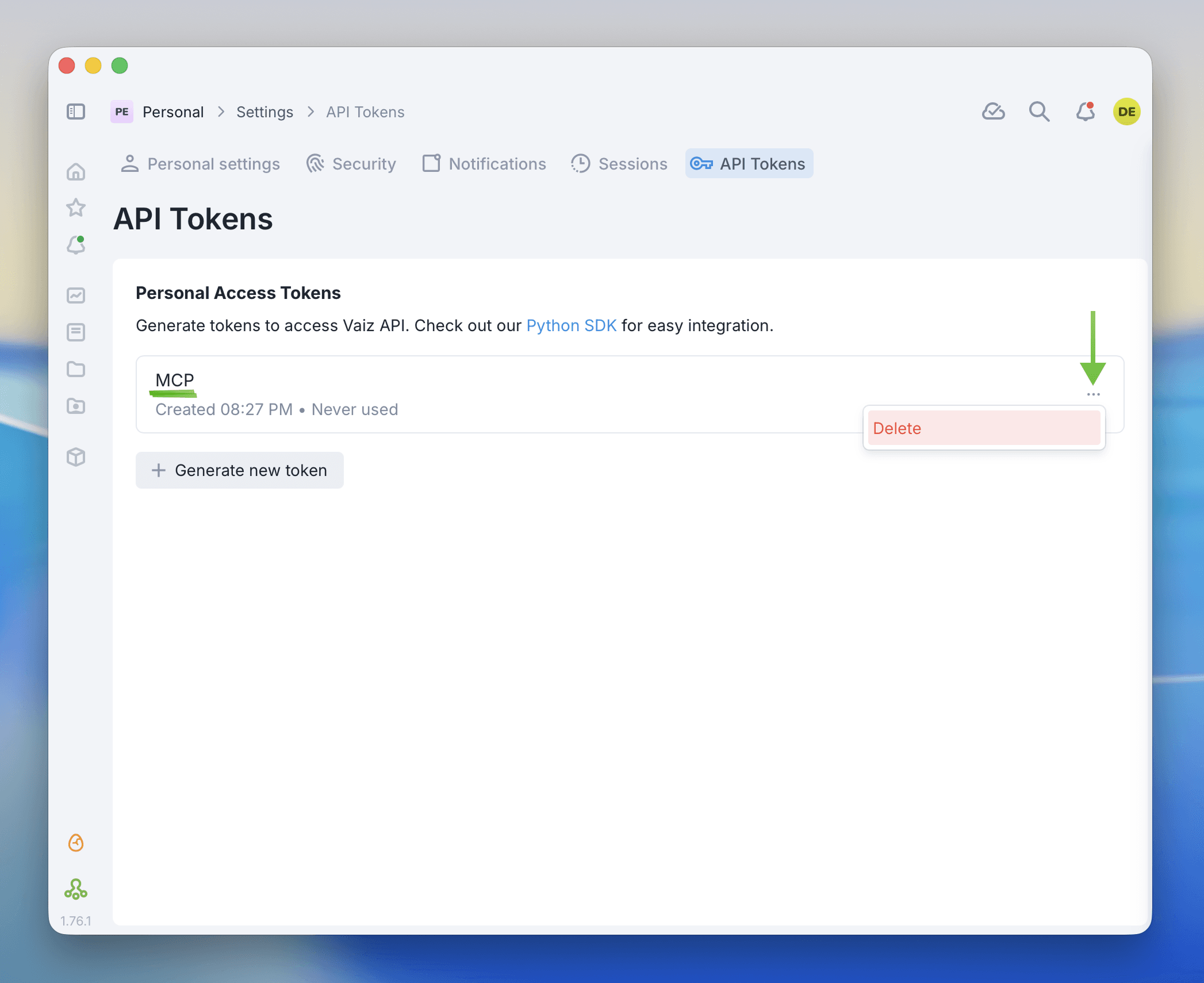The image size is (1204, 983).
Task: Switch to the Sessions tab
Action: [x=619, y=164]
